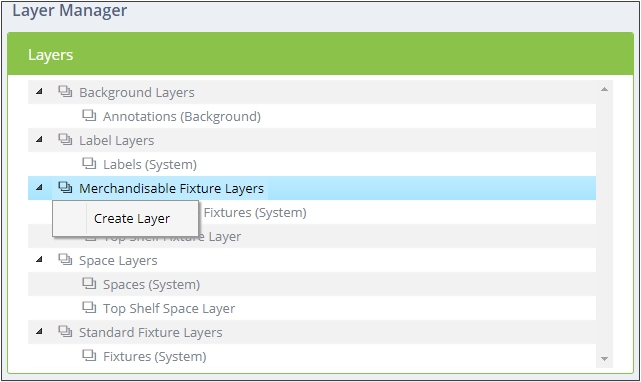This screenshot has width=641, height=382.
Task: Click the scroll down arrow in layers list
Action: point(604,359)
